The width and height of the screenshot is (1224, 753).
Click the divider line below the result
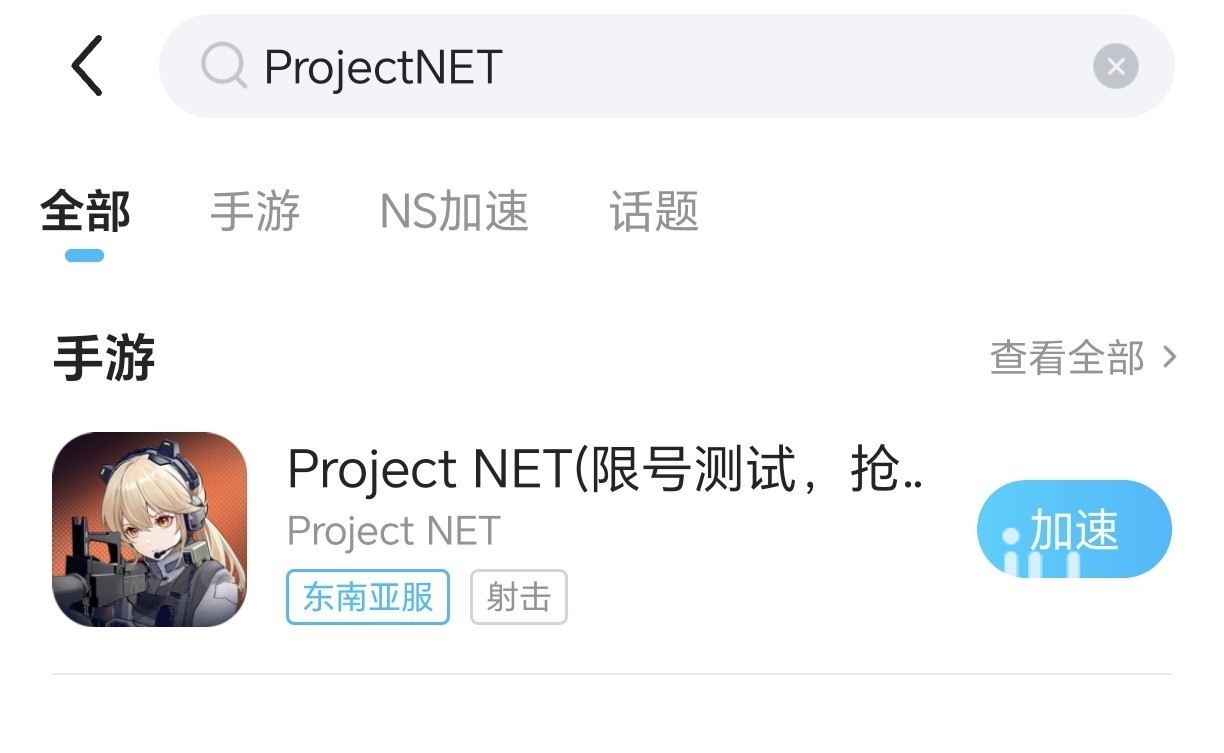point(611,674)
